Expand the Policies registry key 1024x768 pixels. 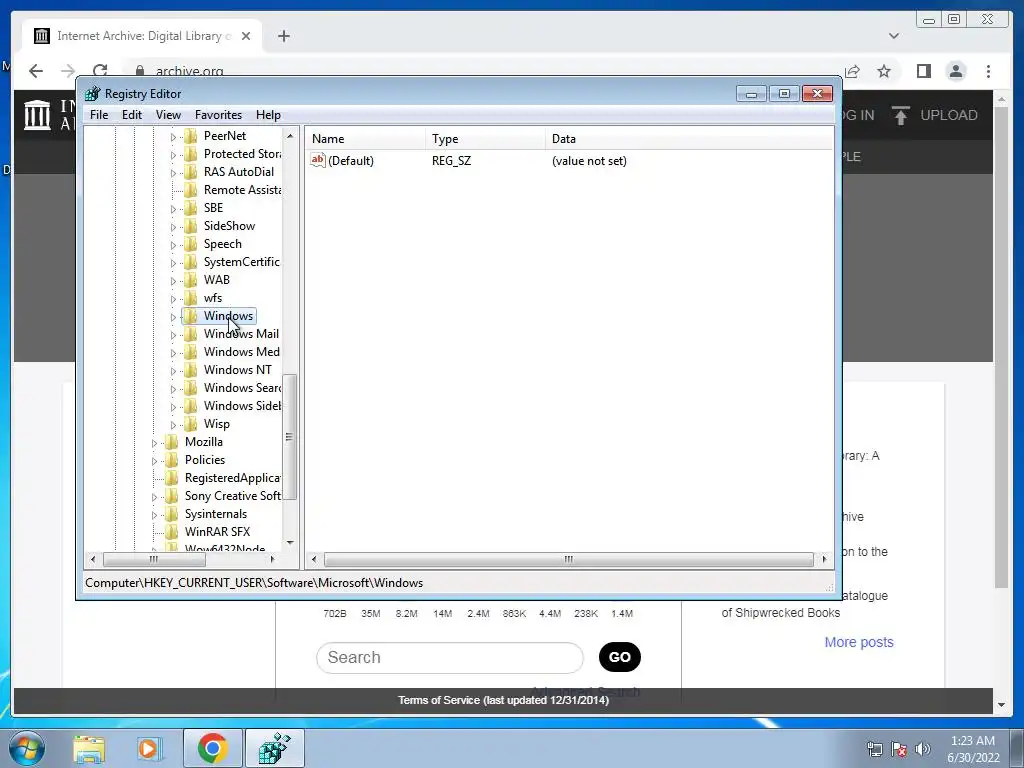click(x=154, y=460)
